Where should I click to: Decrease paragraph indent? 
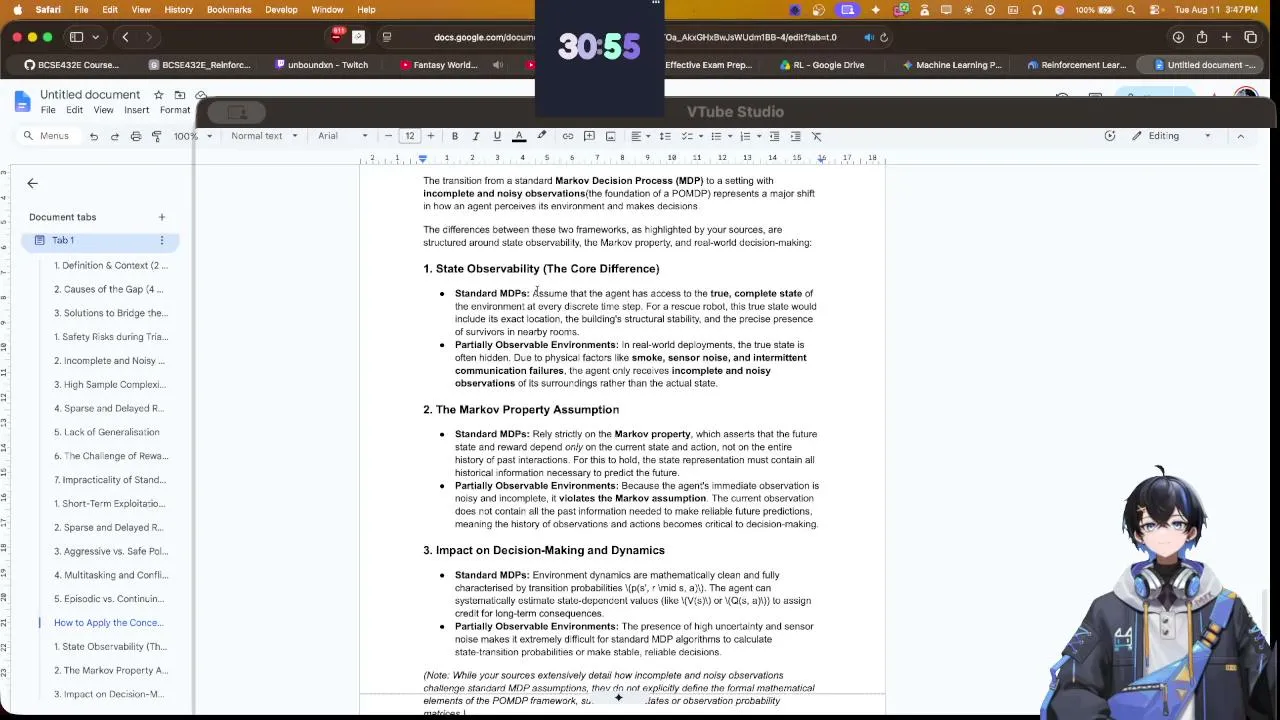774,136
